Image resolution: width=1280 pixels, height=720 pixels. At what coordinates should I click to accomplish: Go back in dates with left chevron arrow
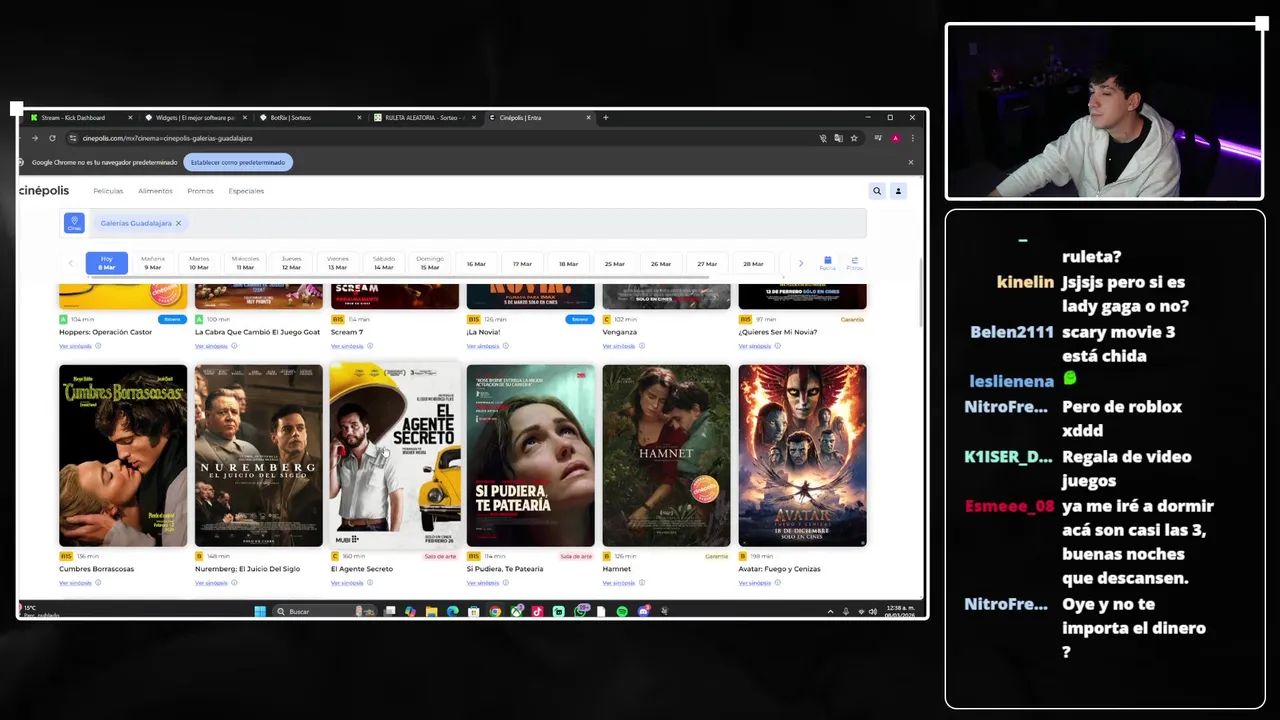point(70,263)
